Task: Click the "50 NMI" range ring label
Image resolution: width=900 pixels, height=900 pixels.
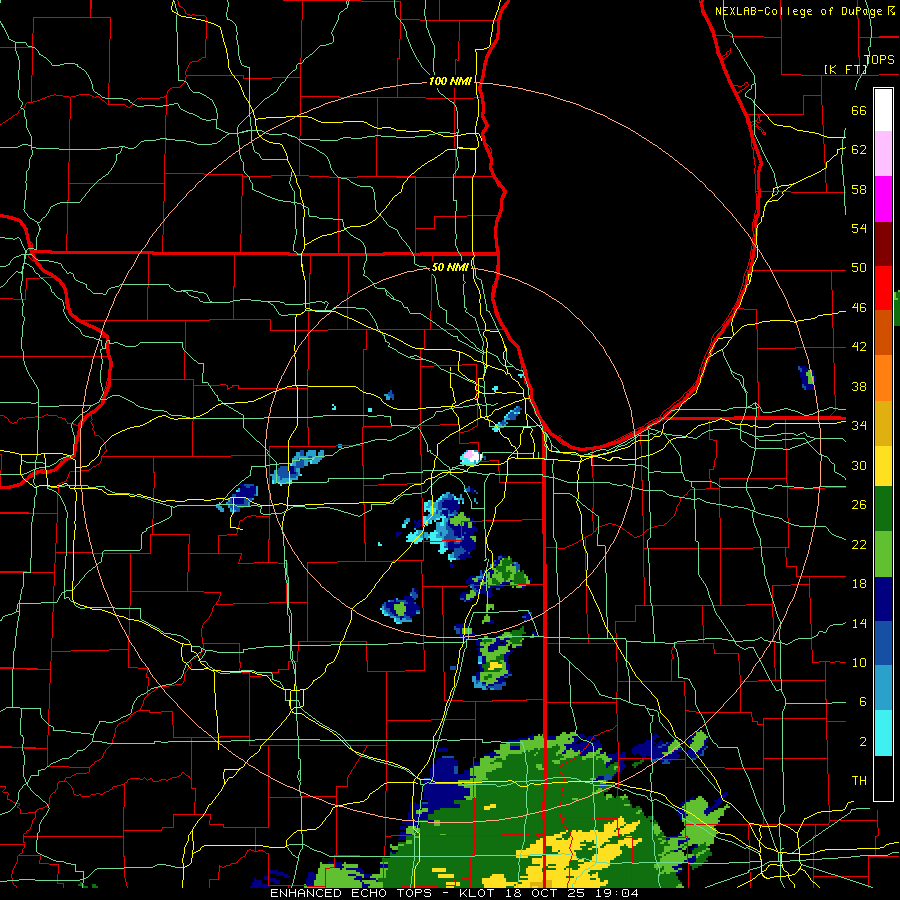Action: [x=450, y=267]
